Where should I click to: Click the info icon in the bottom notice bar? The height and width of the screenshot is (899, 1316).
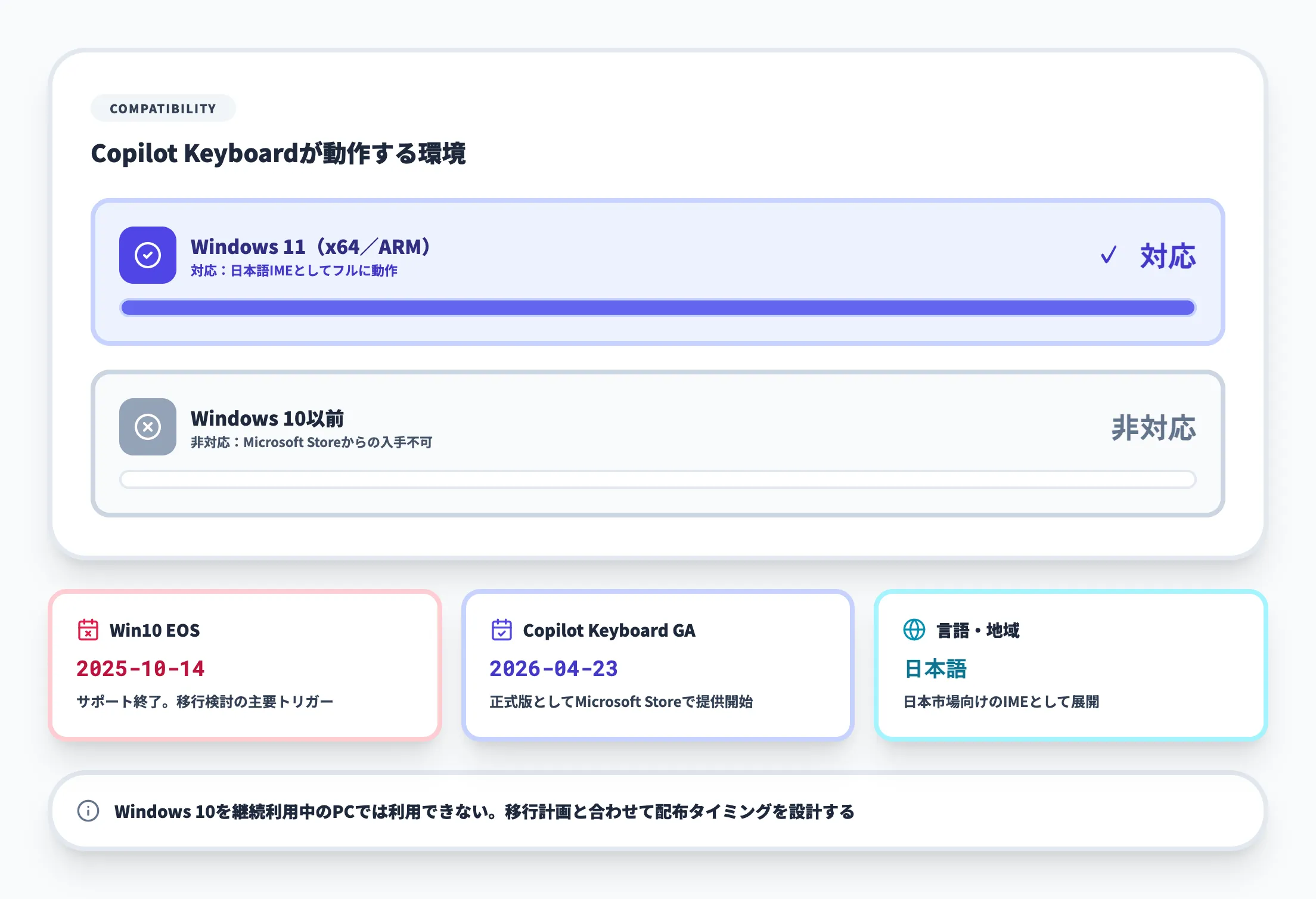pyautogui.click(x=88, y=811)
